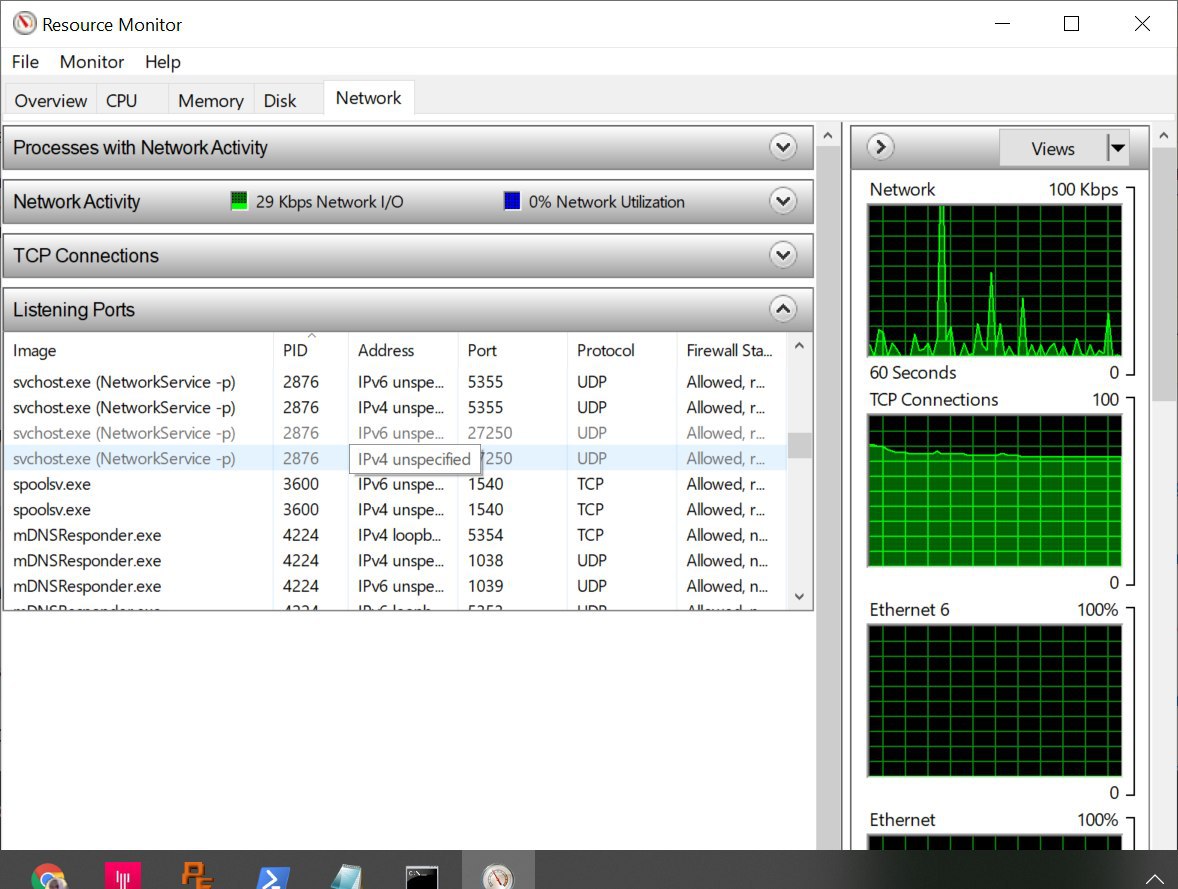Expand Processes with Network Activity section

point(783,147)
